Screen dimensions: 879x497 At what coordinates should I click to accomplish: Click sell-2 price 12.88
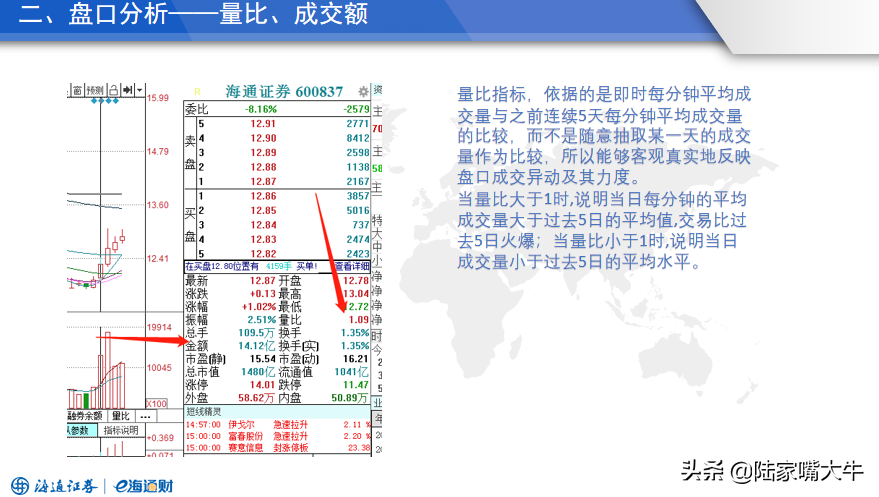tap(263, 168)
